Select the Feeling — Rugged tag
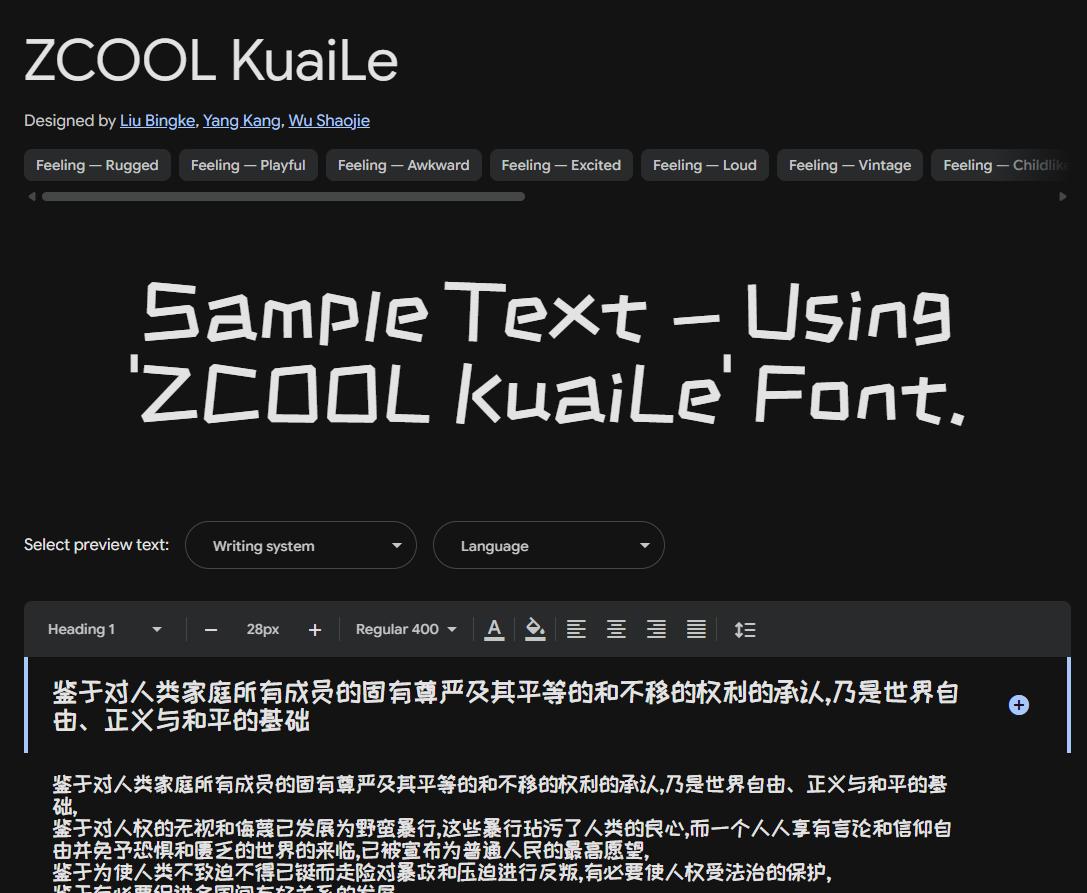The height and width of the screenshot is (893, 1087). click(x=97, y=165)
